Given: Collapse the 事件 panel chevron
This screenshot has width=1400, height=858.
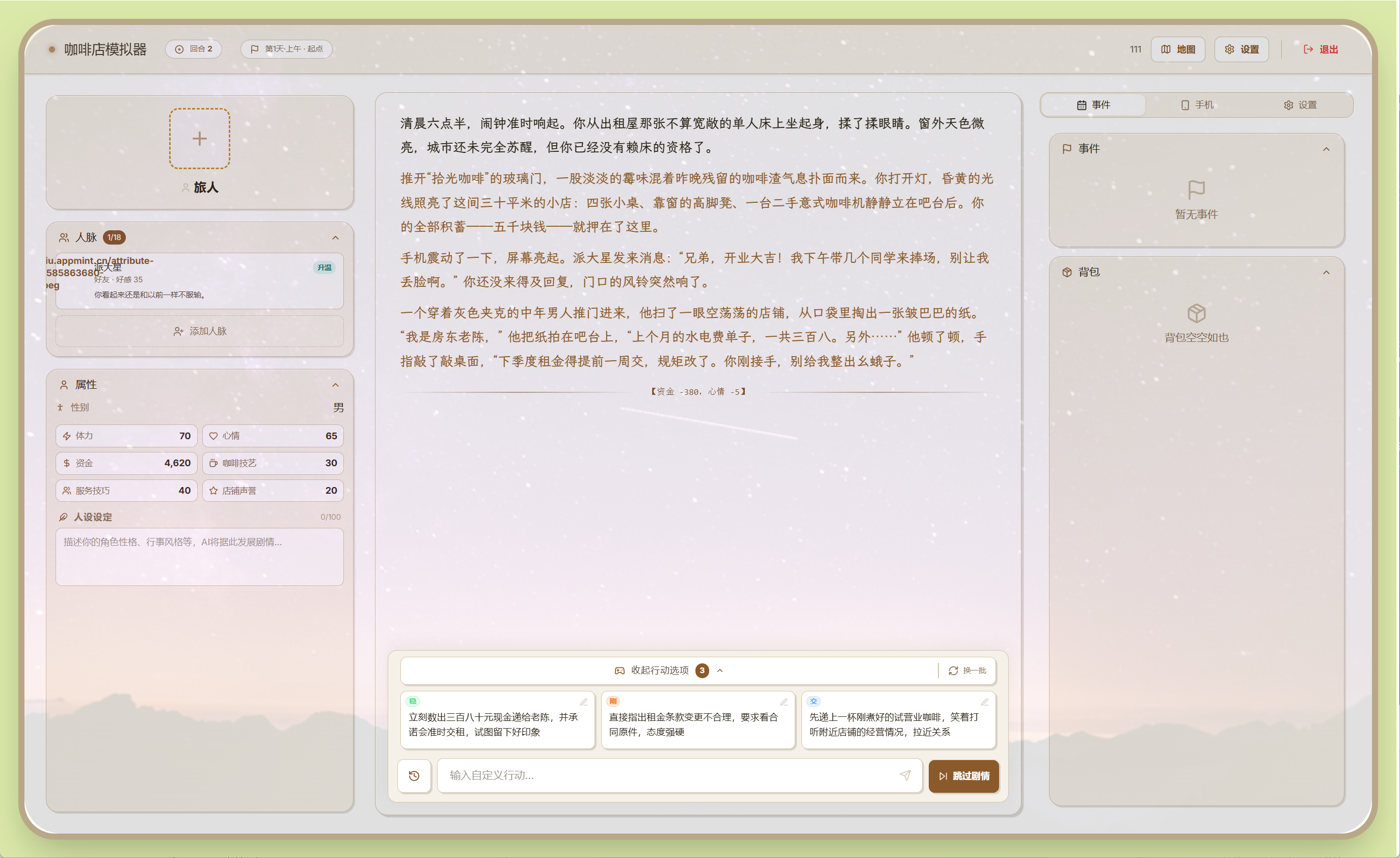Looking at the screenshot, I should tap(1326, 149).
